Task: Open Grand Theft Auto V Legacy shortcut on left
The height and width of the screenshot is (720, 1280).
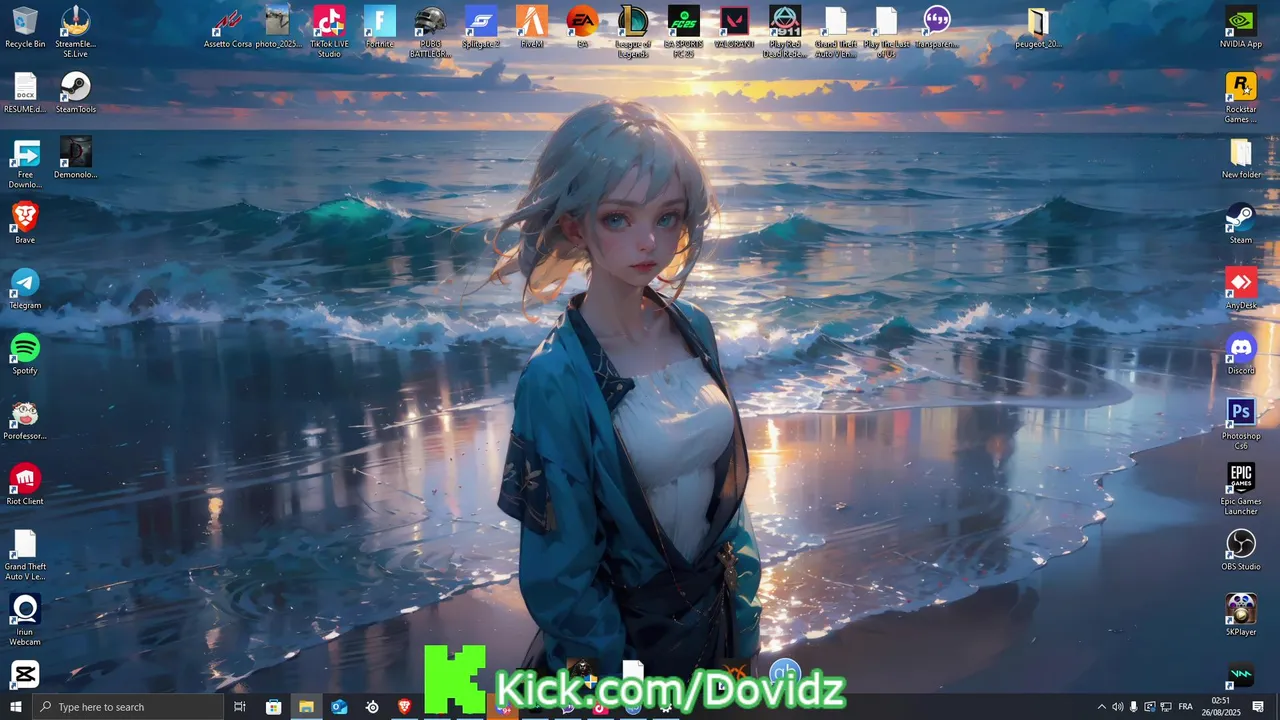Action: pos(25,555)
